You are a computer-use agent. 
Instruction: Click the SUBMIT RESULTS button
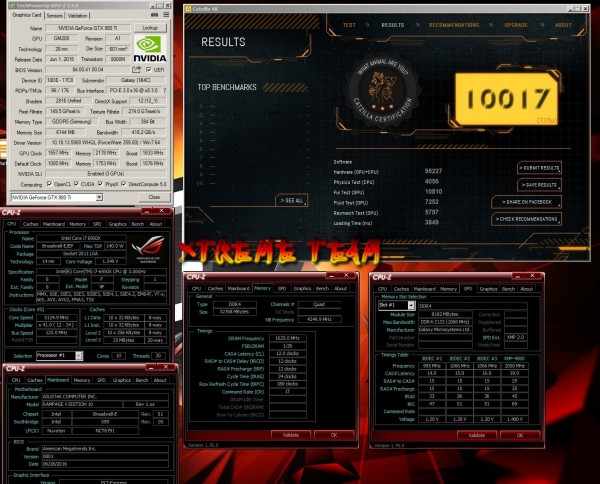(x=540, y=168)
